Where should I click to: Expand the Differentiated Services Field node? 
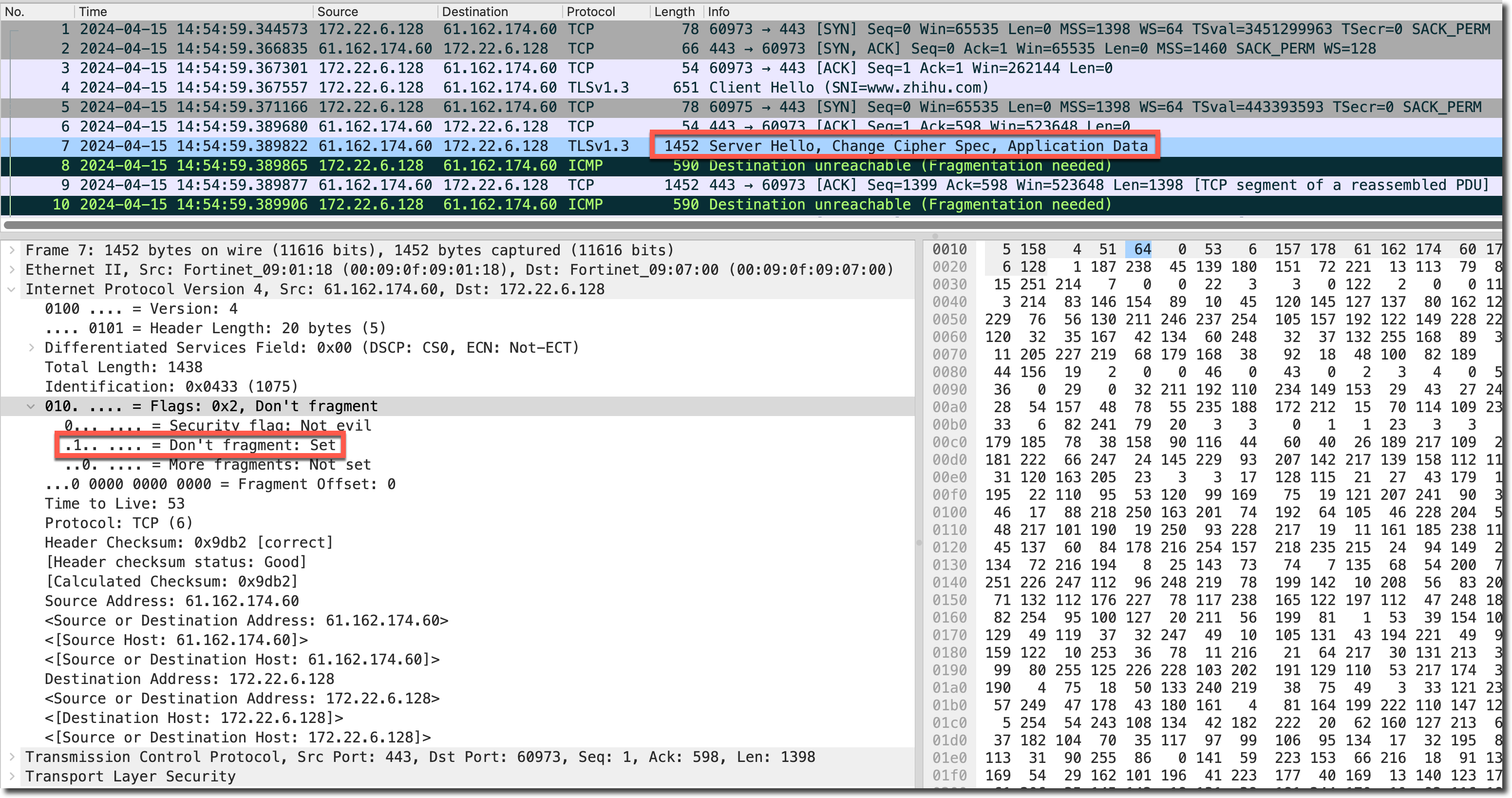(31, 348)
